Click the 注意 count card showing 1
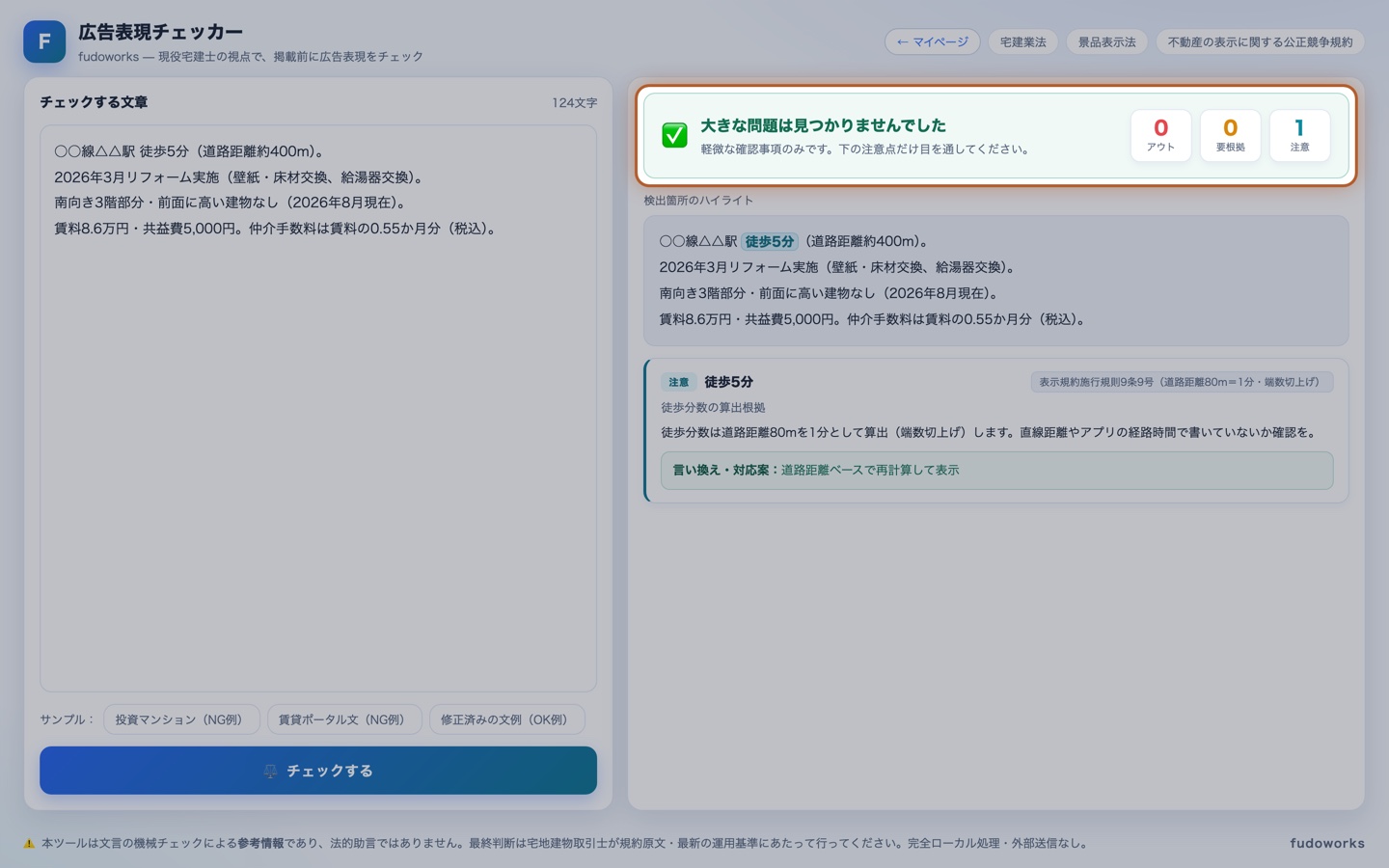Image resolution: width=1389 pixels, height=868 pixels. pyautogui.click(x=1299, y=135)
